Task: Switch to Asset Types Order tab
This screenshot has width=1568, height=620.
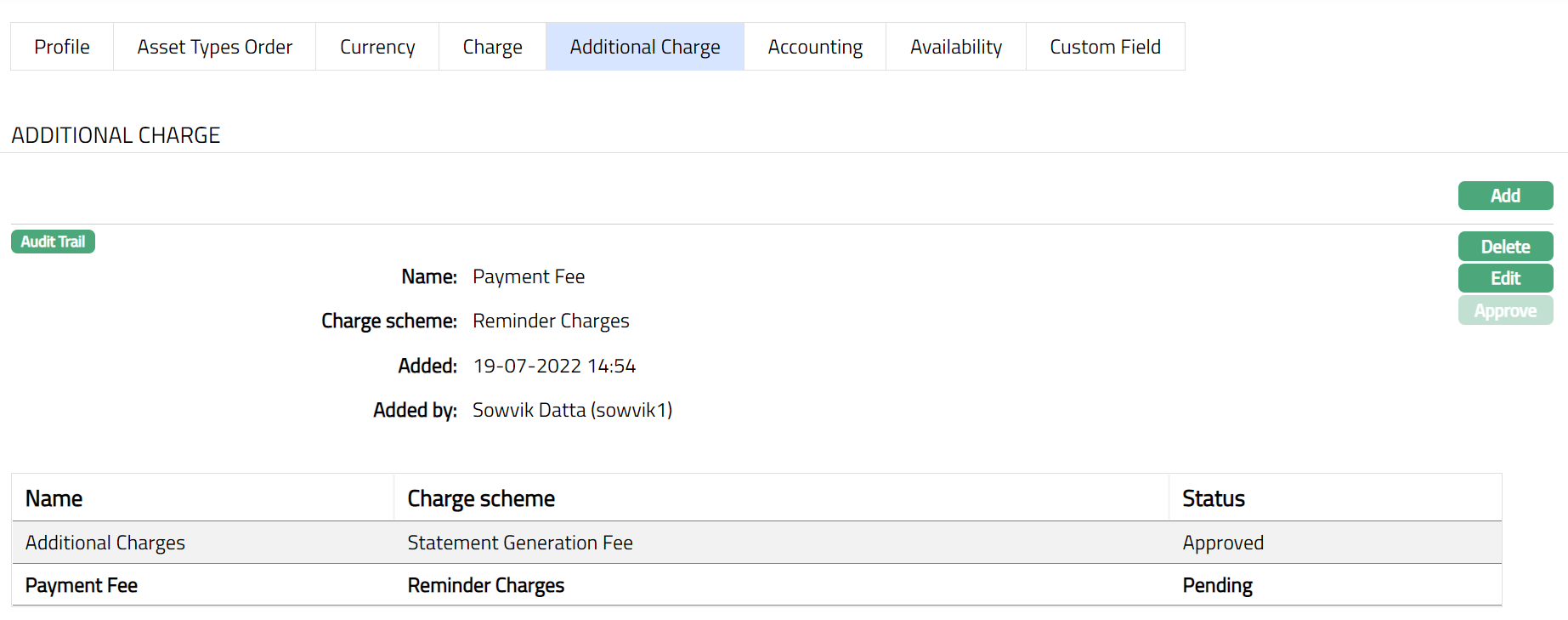Action: click(214, 47)
